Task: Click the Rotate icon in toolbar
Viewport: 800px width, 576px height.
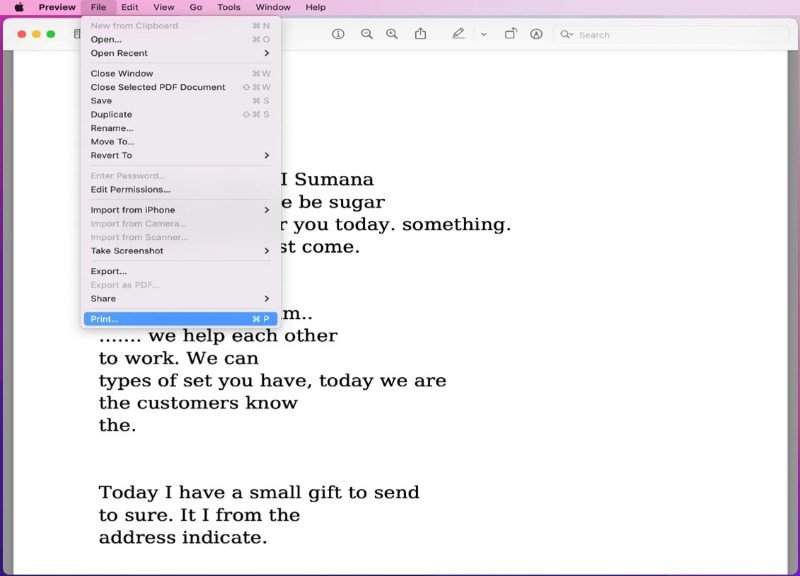Action: [510, 34]
